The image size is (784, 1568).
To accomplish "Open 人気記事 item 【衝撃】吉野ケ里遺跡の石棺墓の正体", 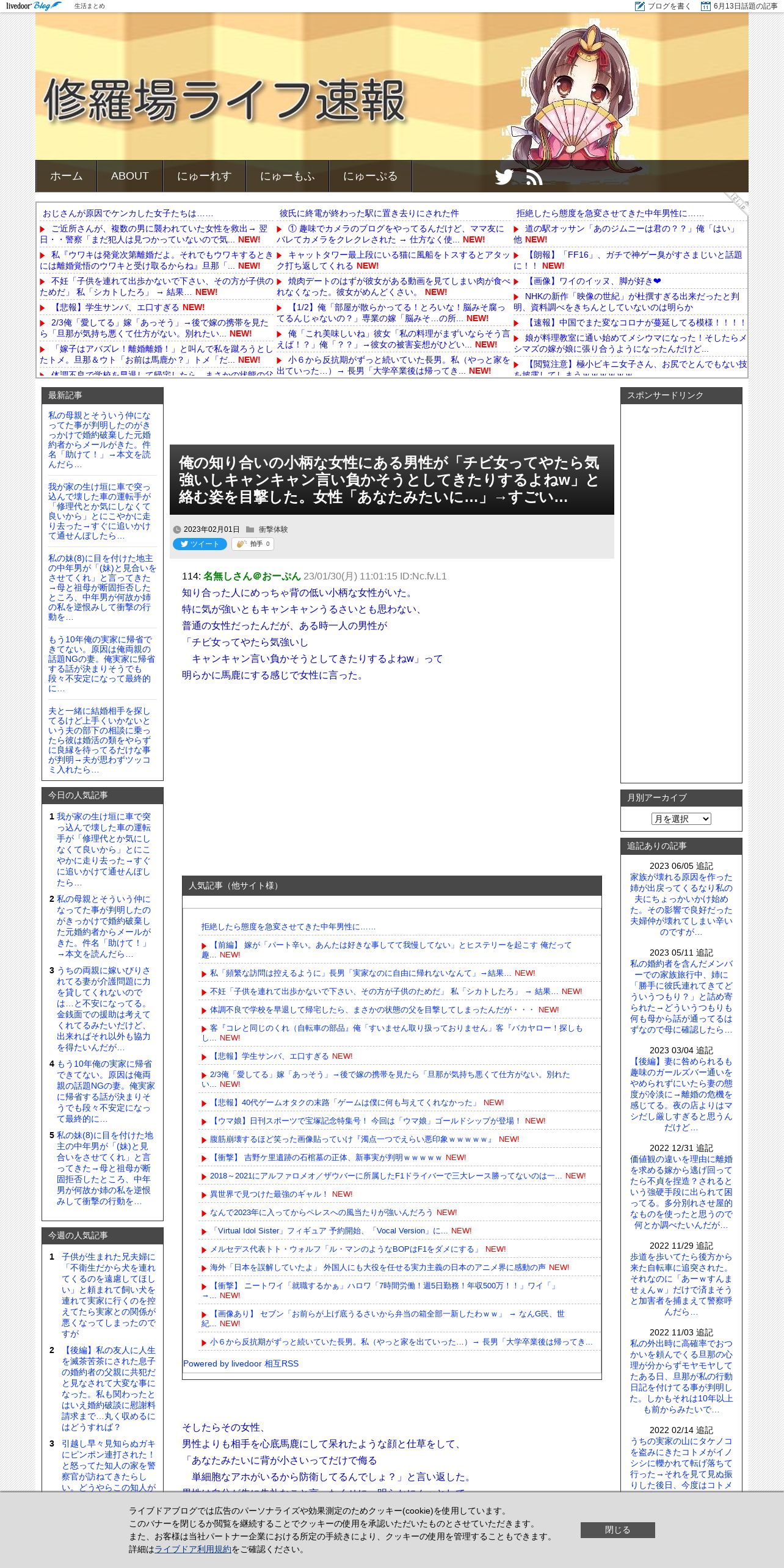I will point(326,1157).
